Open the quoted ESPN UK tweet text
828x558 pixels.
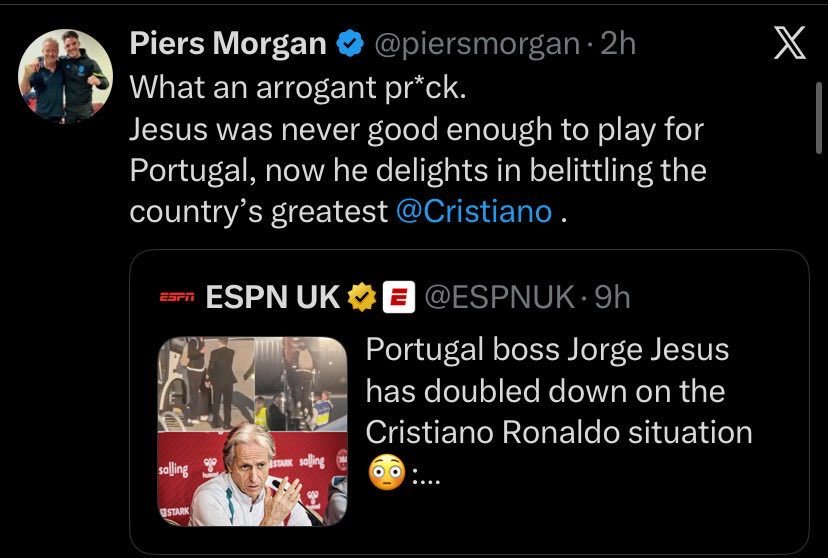559,412
